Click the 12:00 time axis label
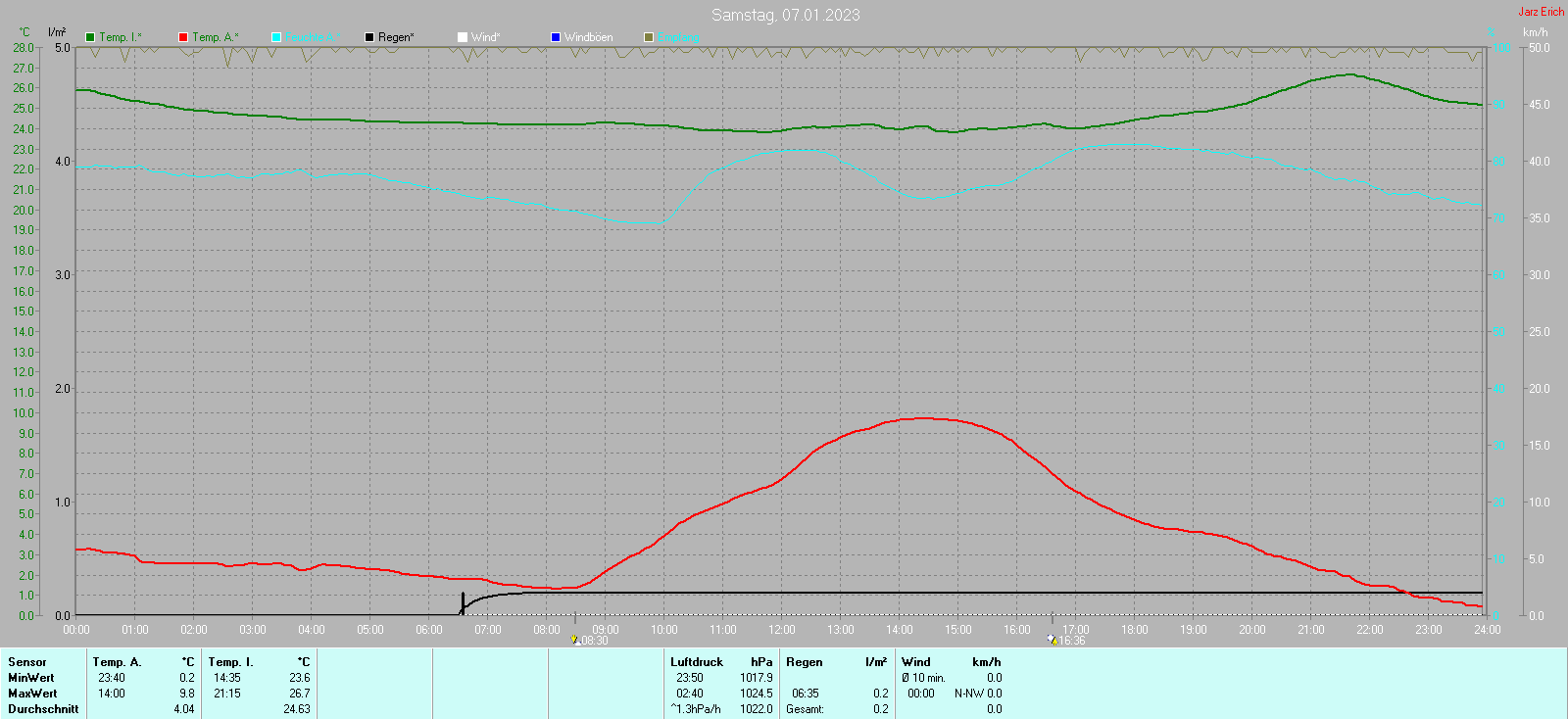Viewport: 1568px width, 719px height. point(782,630)
